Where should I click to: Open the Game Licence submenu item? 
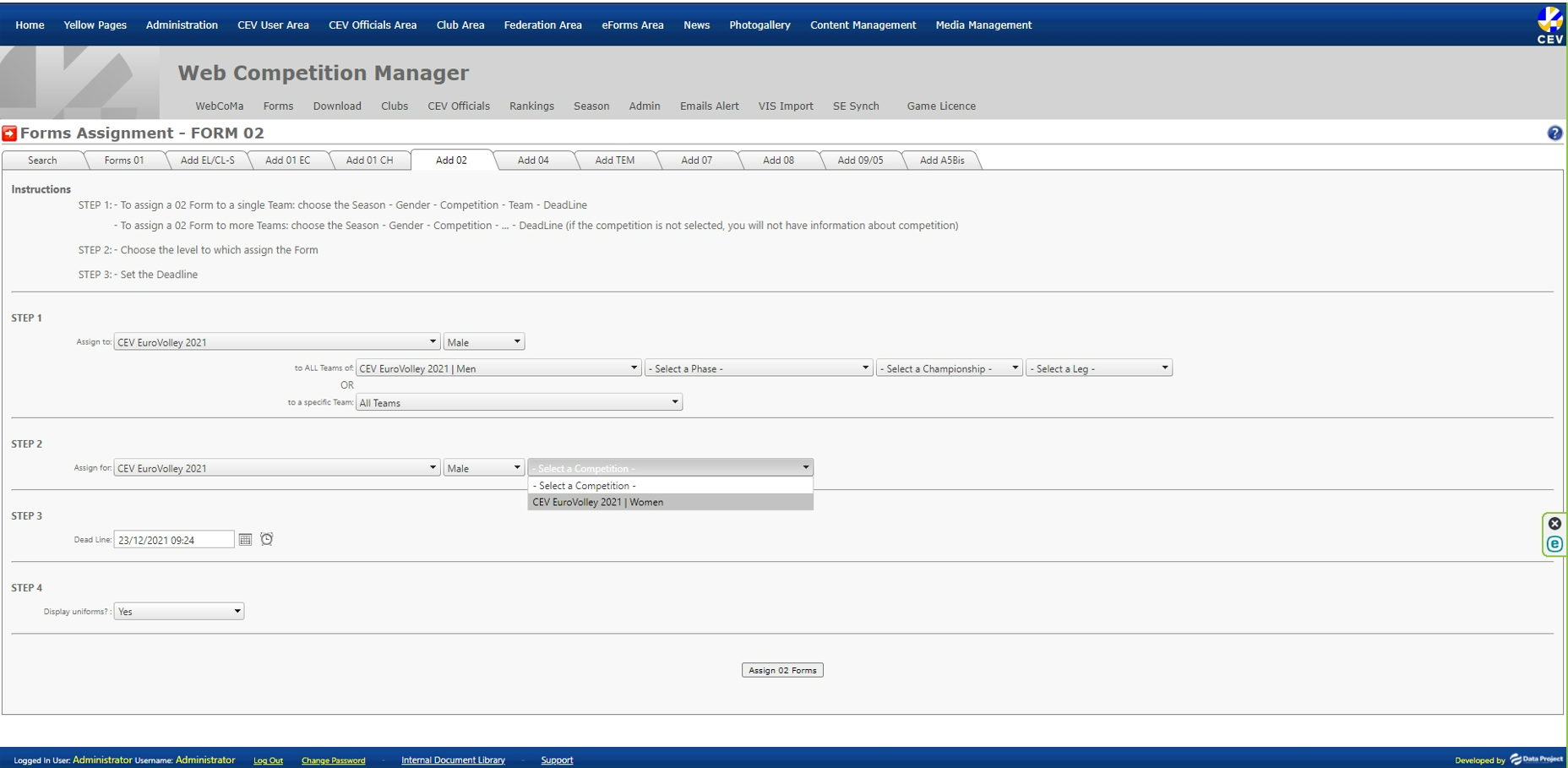click(941, 106)
